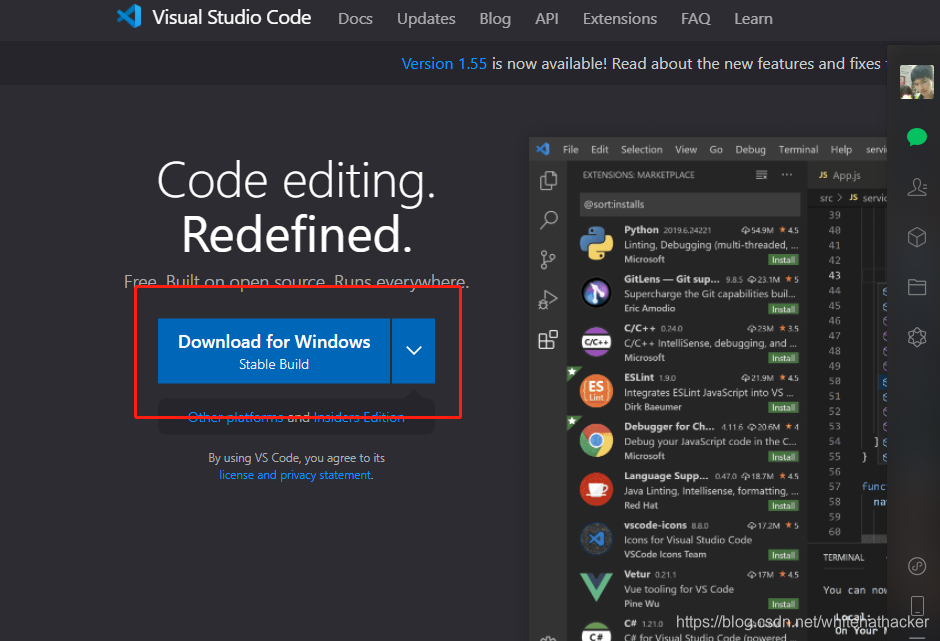Open the View menu

coord(686,149)
